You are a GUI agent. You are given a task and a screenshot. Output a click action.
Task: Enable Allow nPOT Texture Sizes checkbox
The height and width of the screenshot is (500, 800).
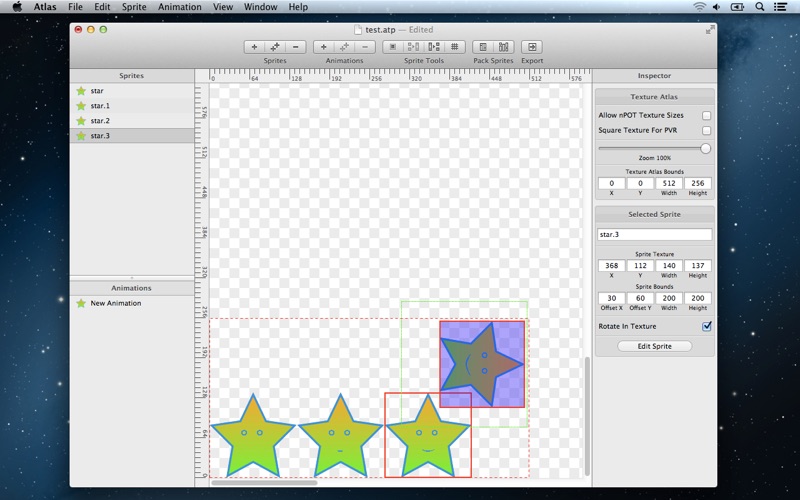point(706,116)
